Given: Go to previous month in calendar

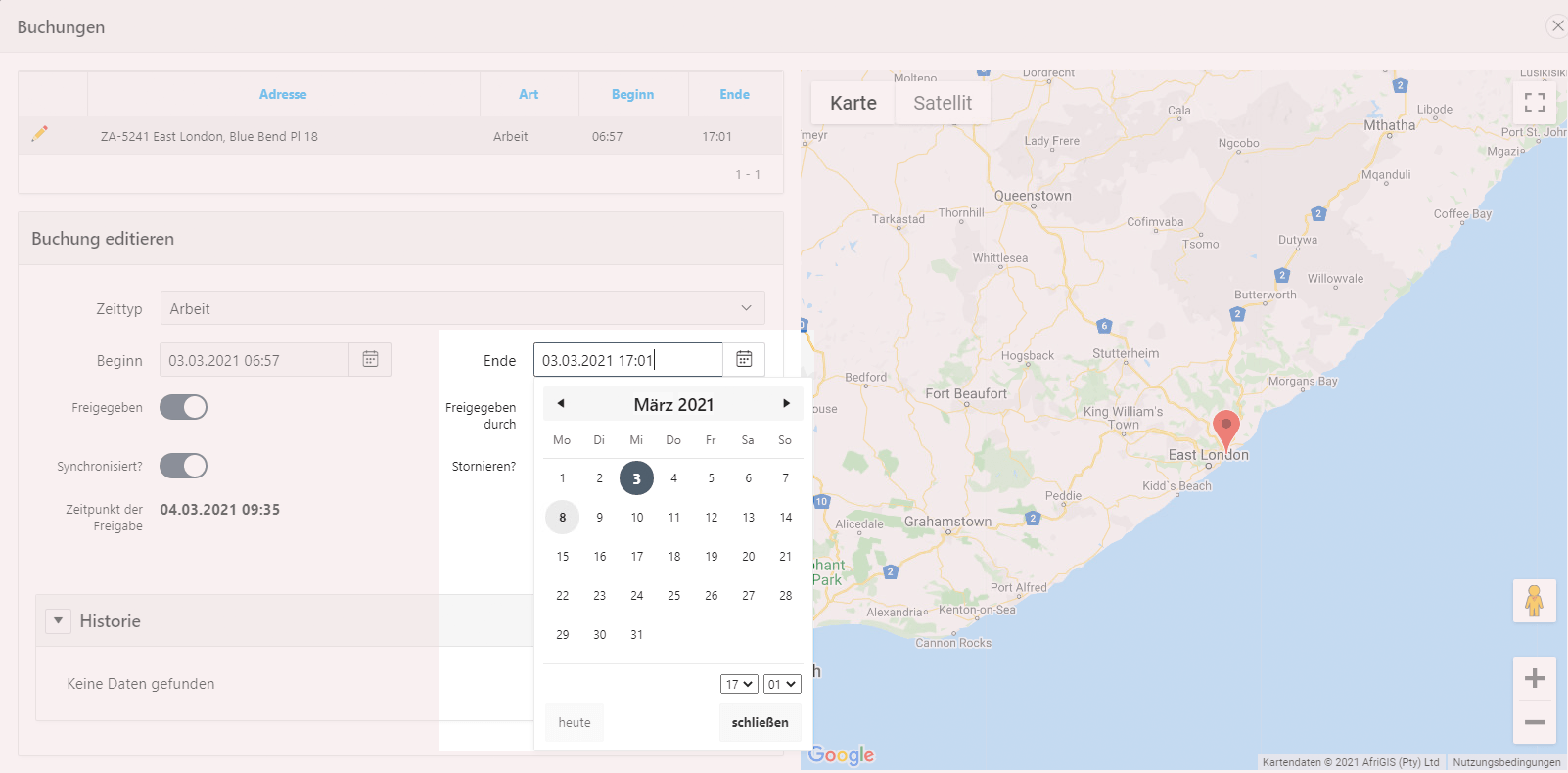Looking at the screenshot, I should point(561,403).
